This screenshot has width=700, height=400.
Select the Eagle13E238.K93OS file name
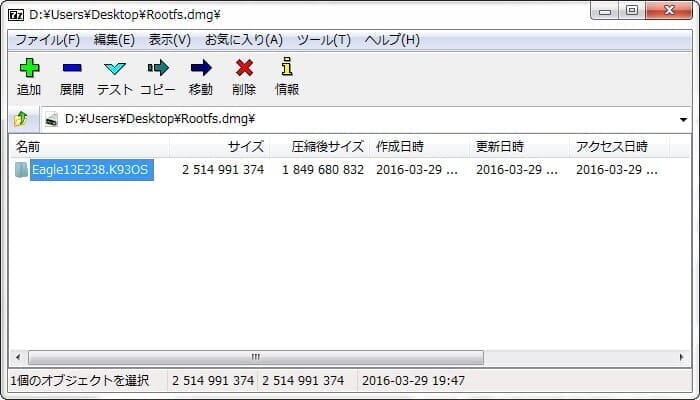click(90, 170)
